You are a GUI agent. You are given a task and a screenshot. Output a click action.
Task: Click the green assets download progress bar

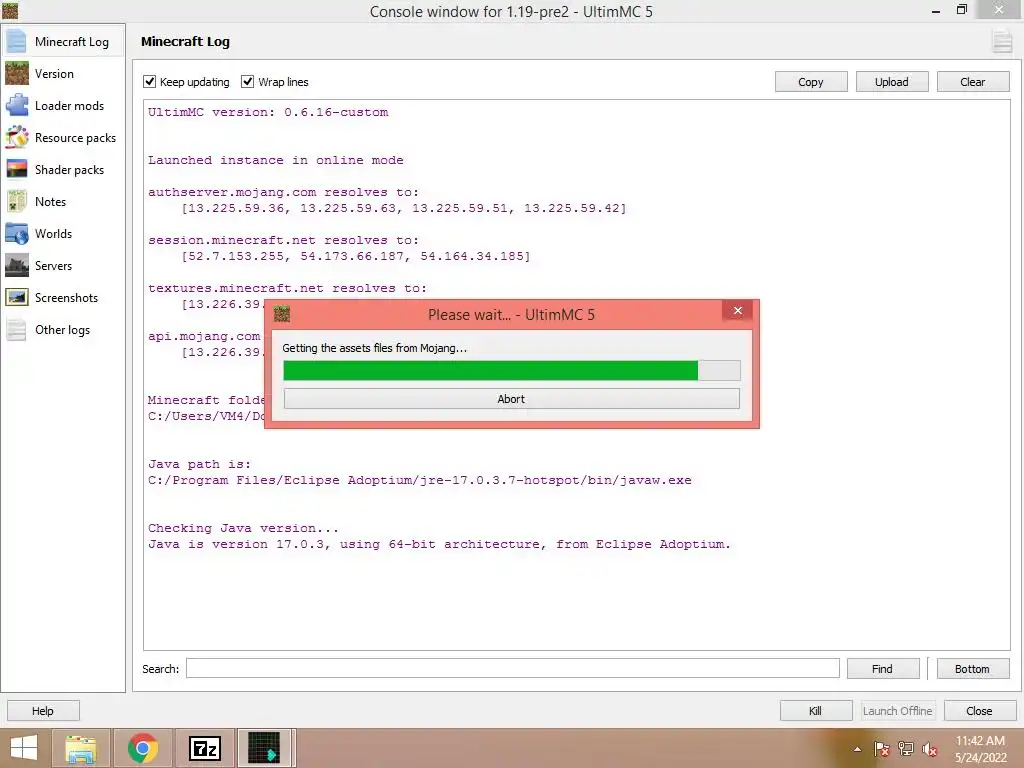511,370
